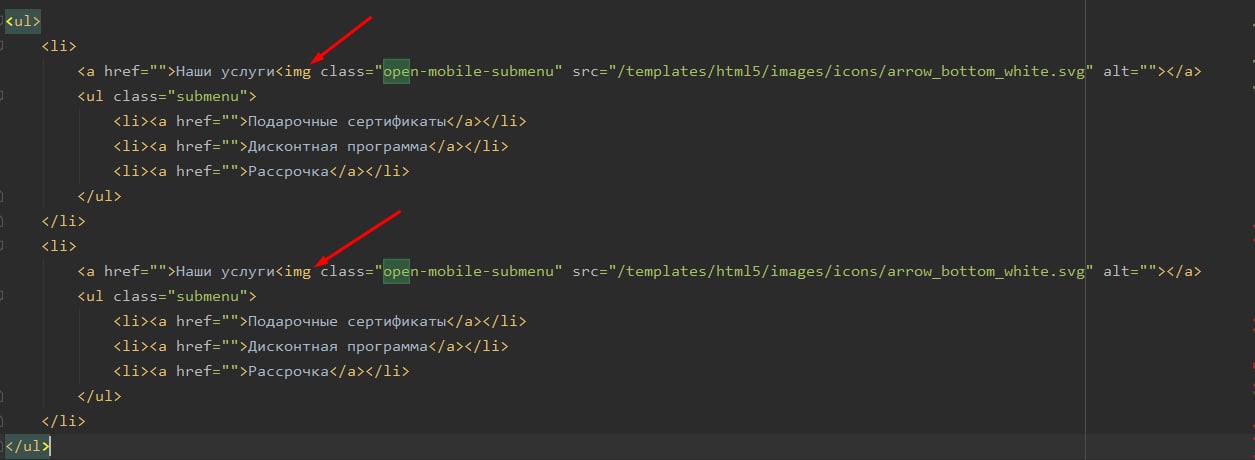Toggle fold marker beside first <ul class="submenu"> line
The height and width of the screenshot is (460, 1255).
pyautogui.click(x=3, y=96)
